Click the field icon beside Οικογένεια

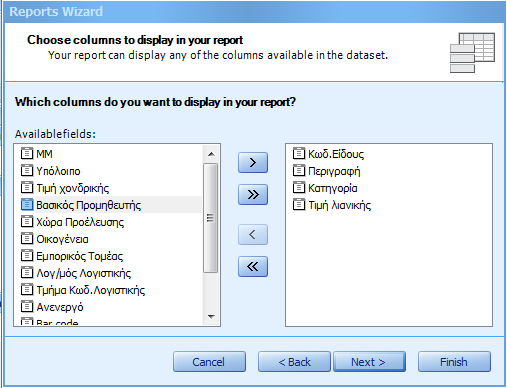click(x=27, y=239)
